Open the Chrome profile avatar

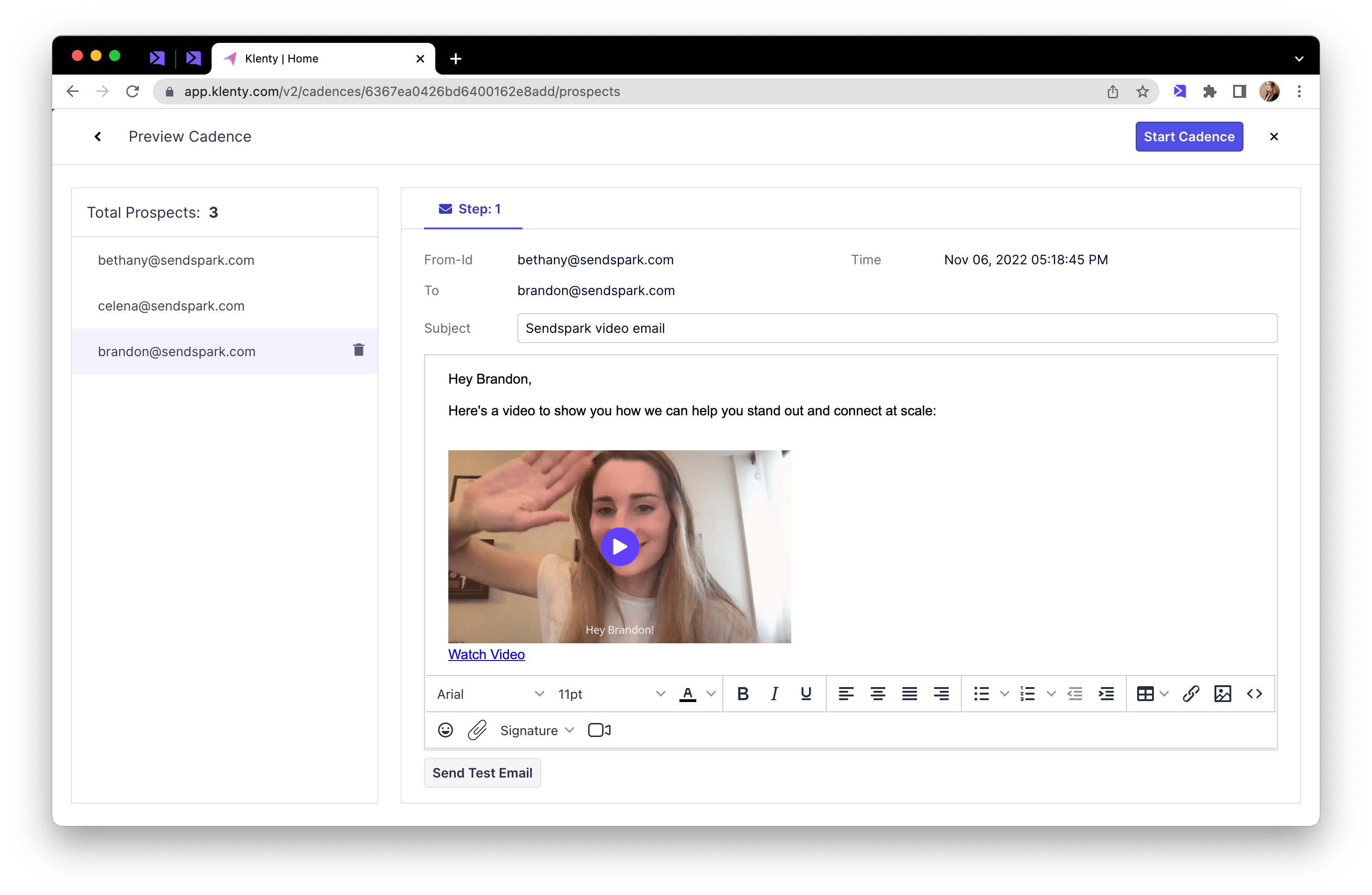tap(1269, 91)
